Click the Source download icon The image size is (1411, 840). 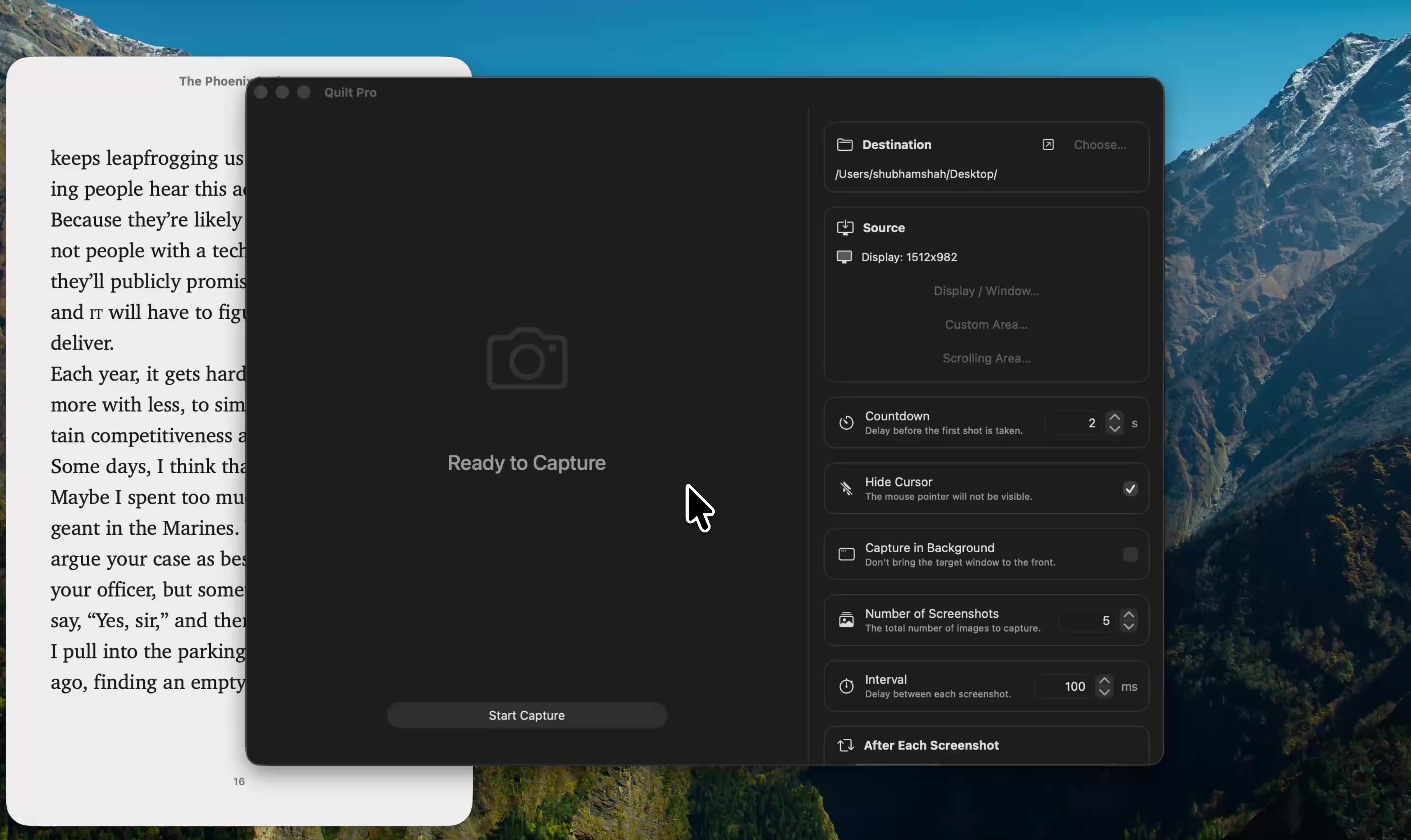pos(844,227)
